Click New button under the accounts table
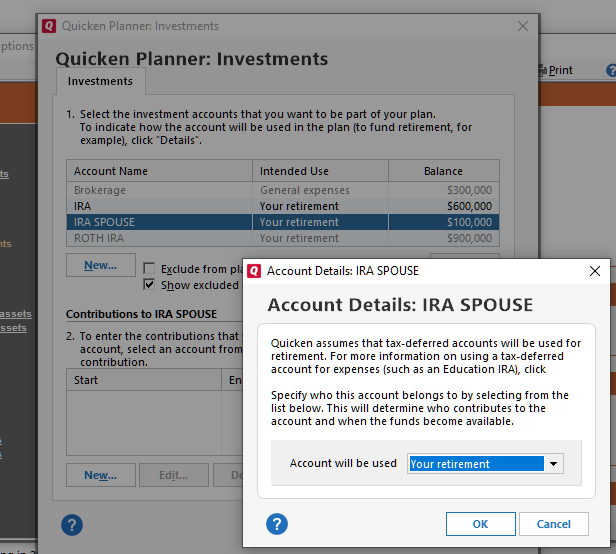 (x=101, y=265)
